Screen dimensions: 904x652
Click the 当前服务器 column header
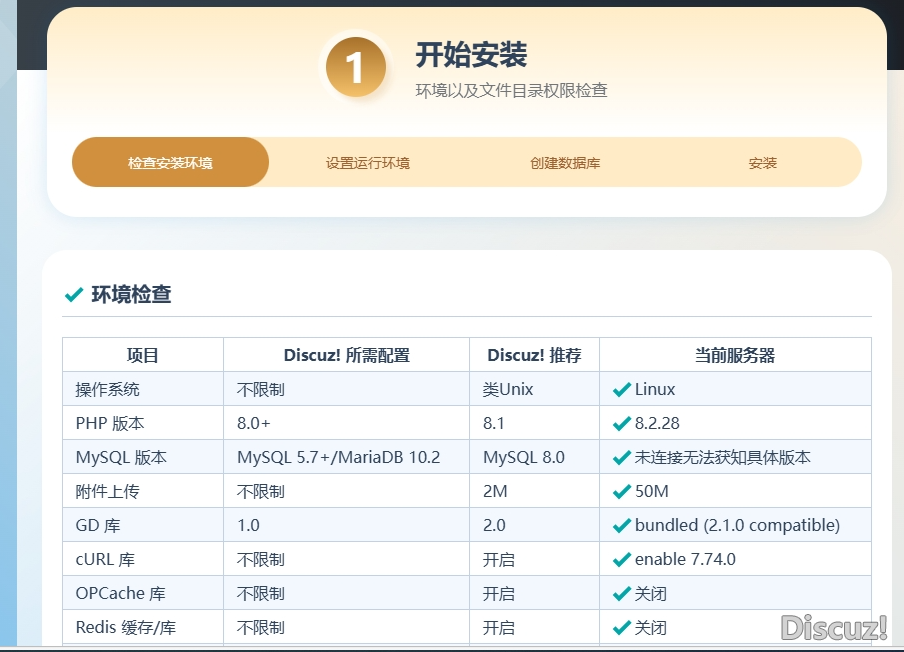(x=735, y=355)
